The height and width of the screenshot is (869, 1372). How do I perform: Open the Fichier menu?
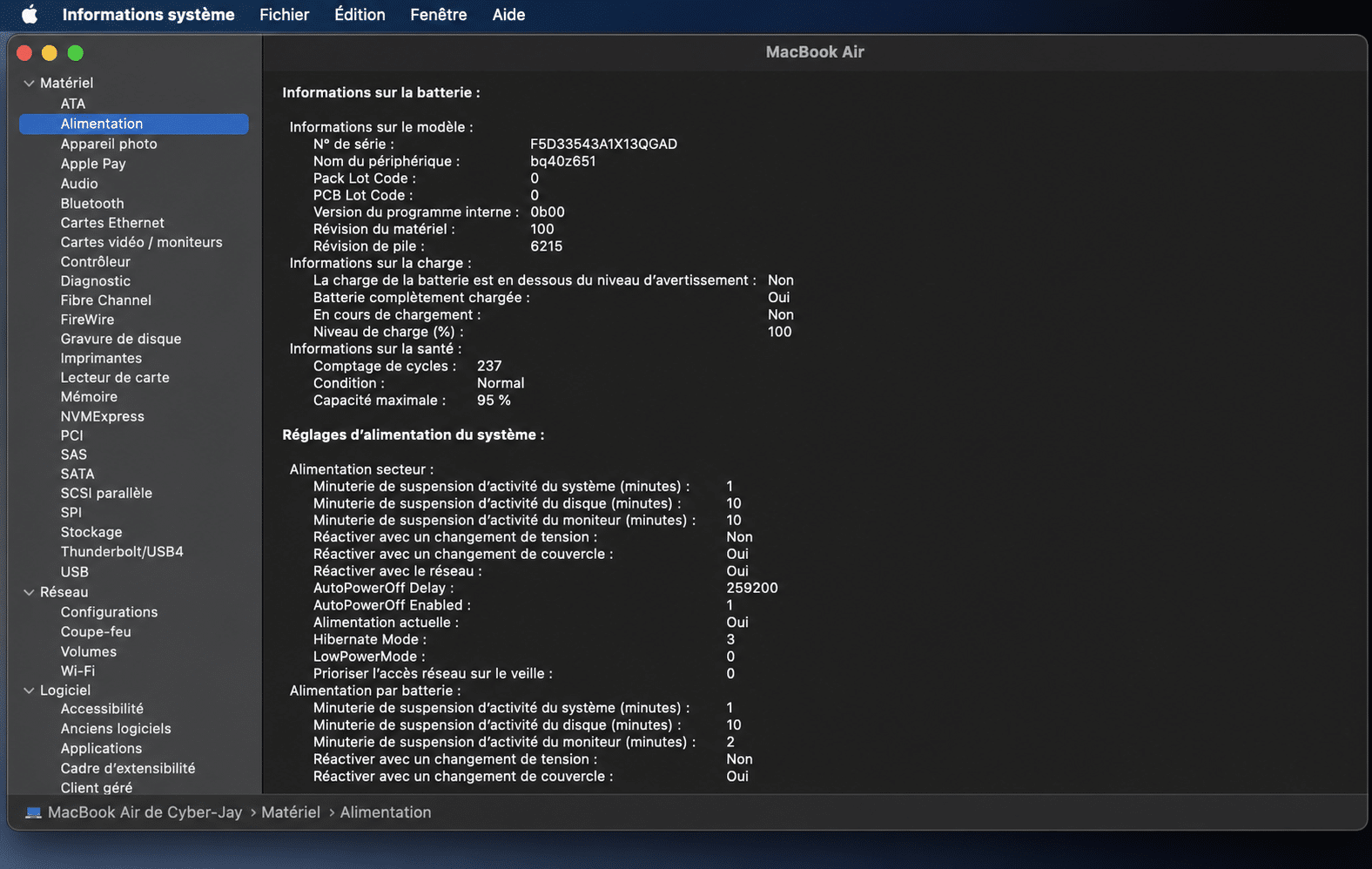[284, 15]
